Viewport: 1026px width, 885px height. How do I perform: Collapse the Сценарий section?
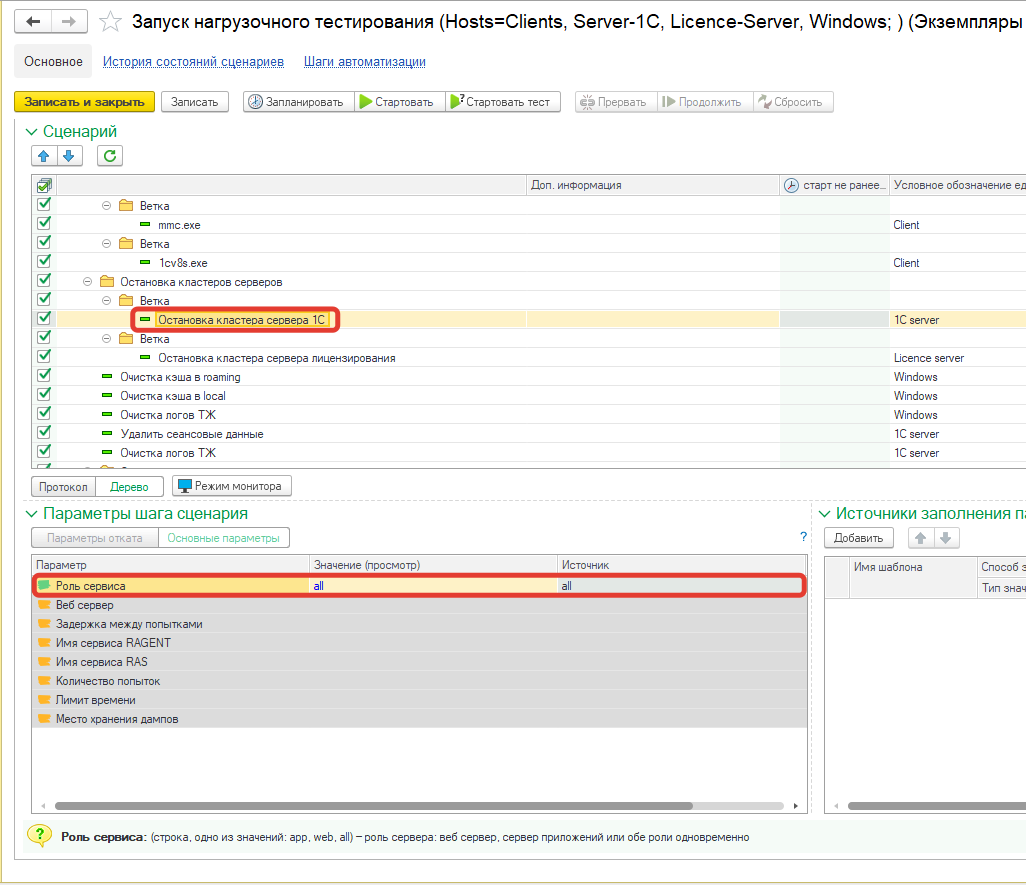coord(31,132)
